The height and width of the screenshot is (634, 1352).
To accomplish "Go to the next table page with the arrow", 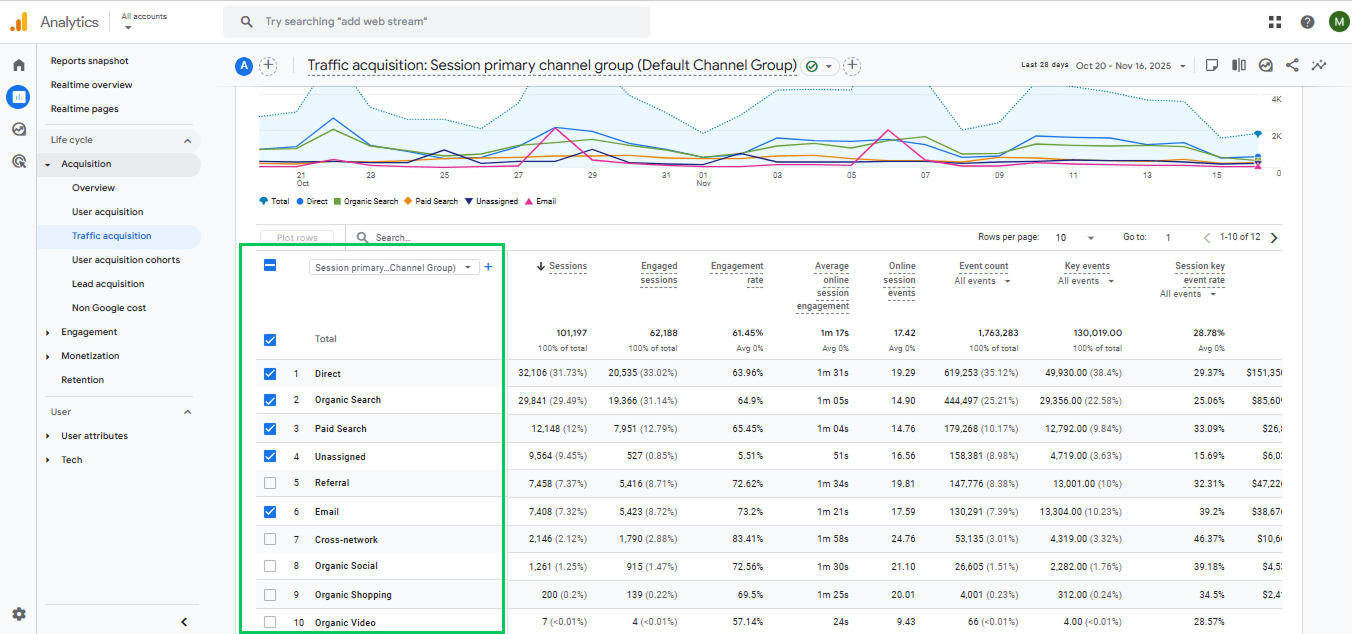I will [1273, 236].
